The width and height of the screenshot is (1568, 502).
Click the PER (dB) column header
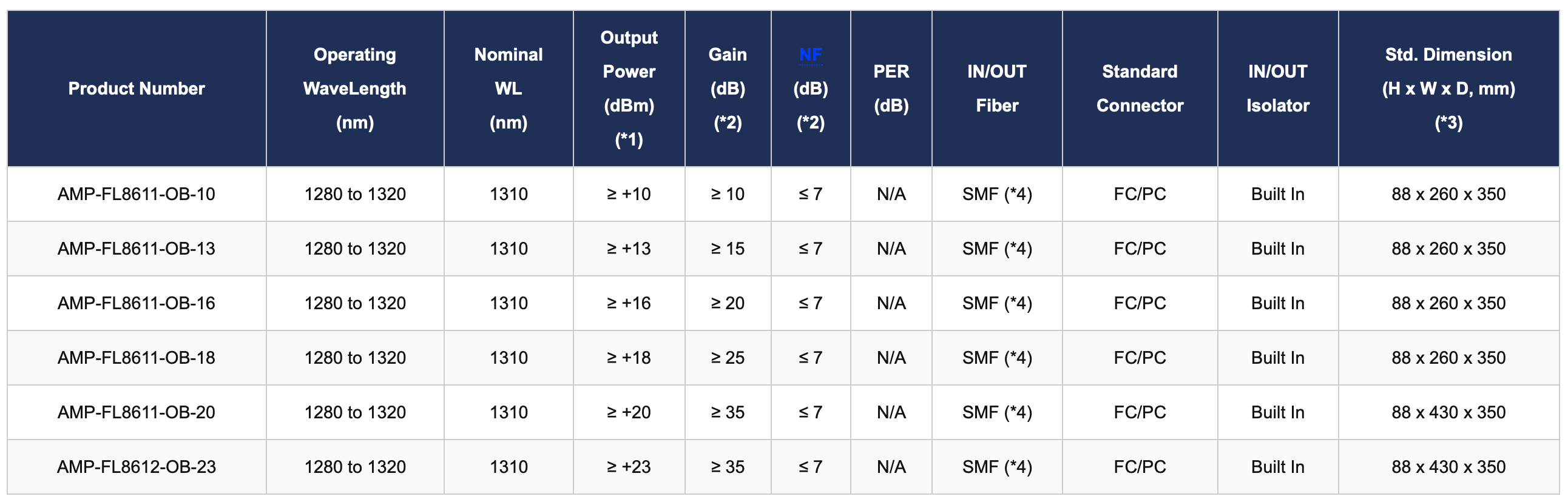coord(891,89)
